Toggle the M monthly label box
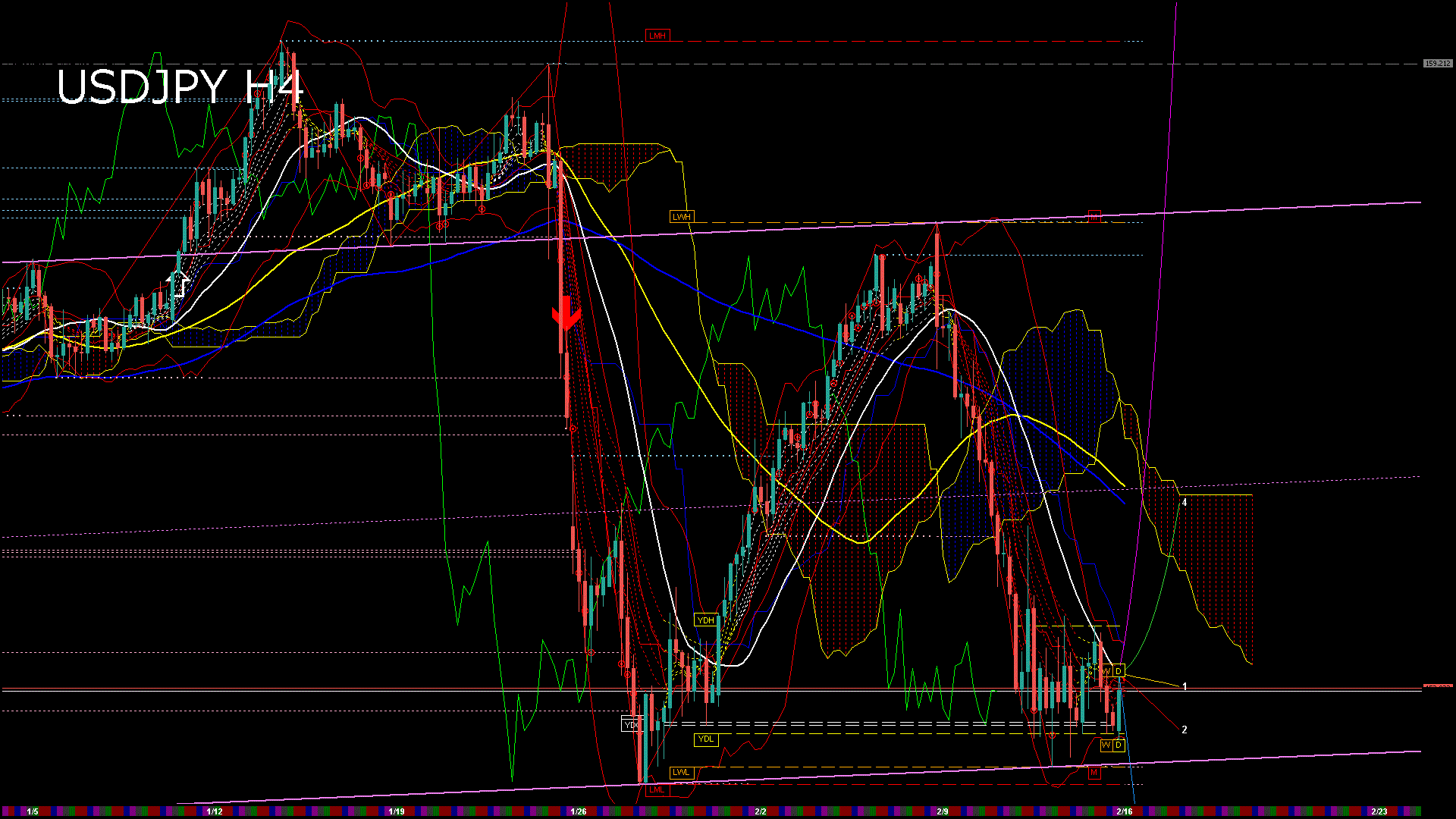 1094,772
